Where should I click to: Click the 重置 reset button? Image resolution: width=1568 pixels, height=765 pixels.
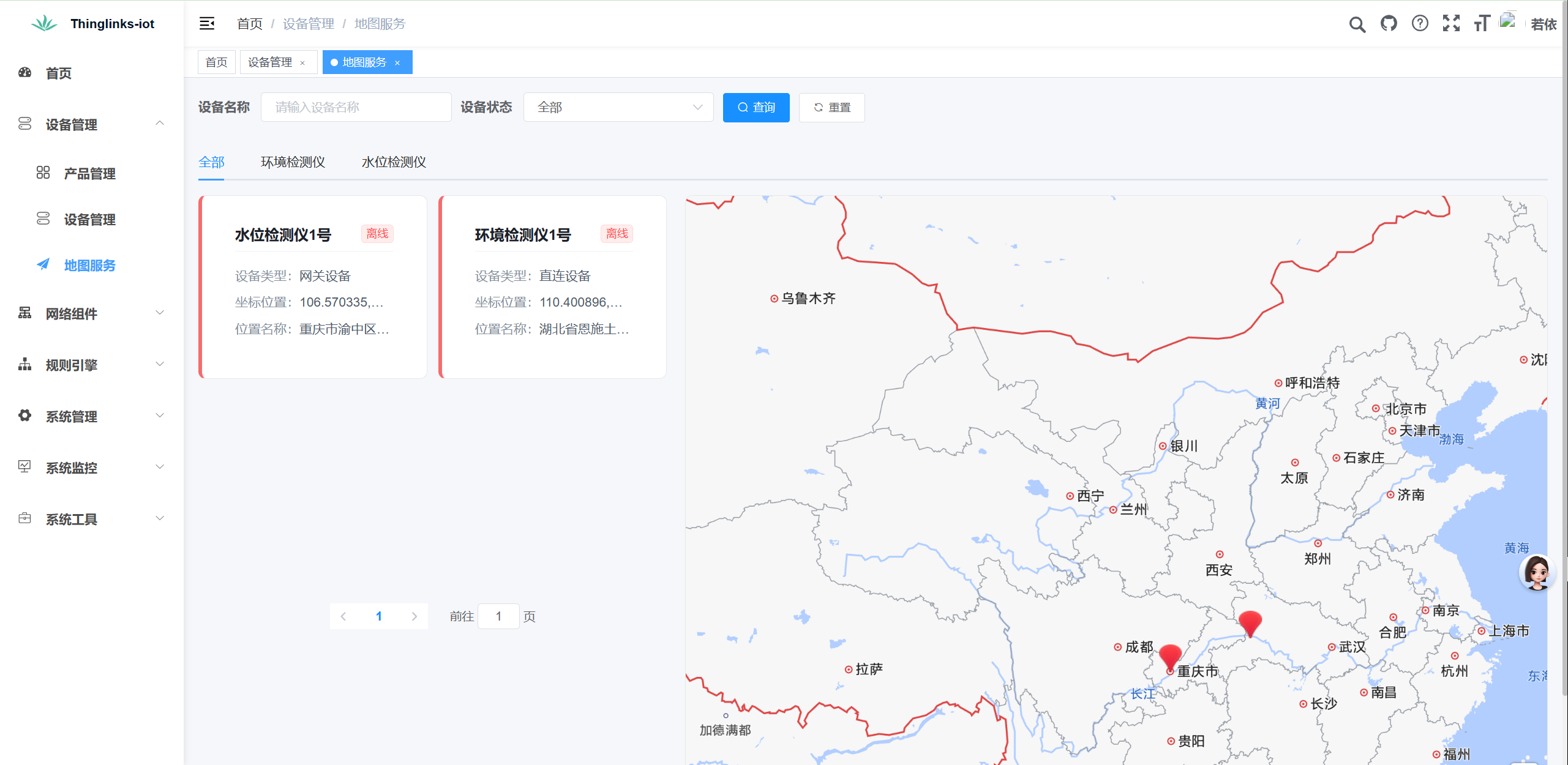(x=831, y=107)
